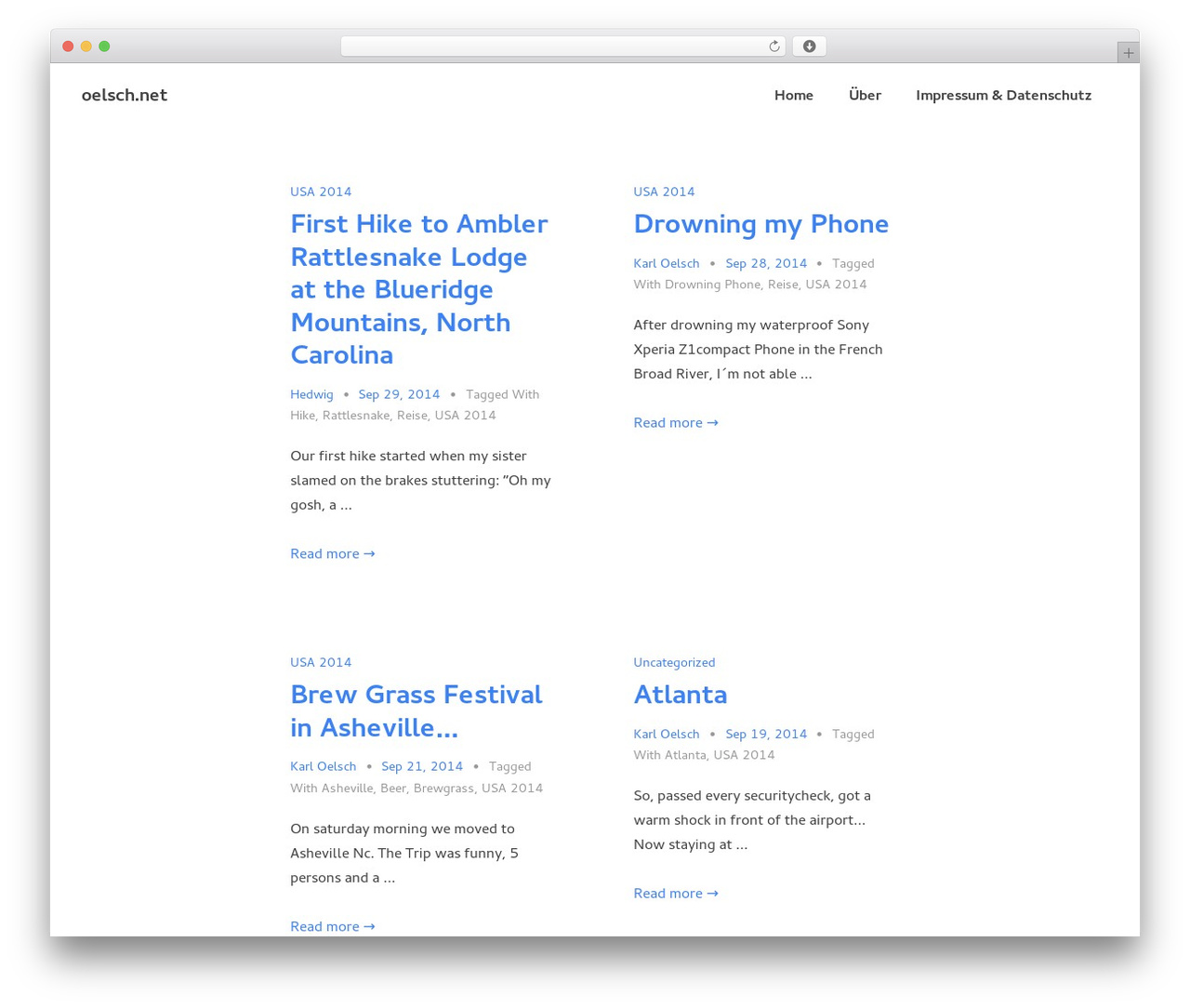The width and height of the screenshot is (1190, 1008).
Task: Open the Atlanta post title
Action: point(681,695)
